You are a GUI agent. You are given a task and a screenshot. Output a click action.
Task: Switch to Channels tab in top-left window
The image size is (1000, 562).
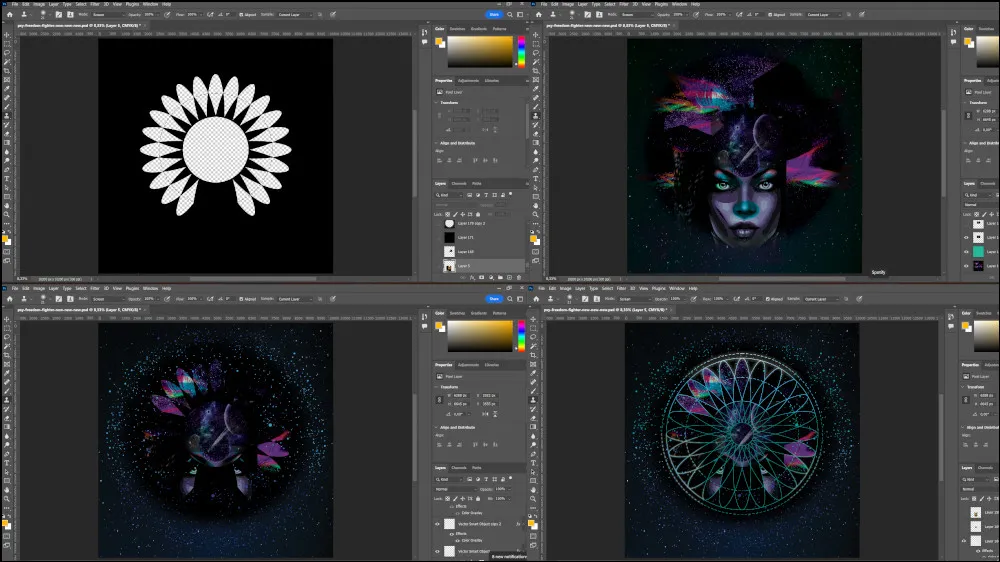[x=459, y=184]
